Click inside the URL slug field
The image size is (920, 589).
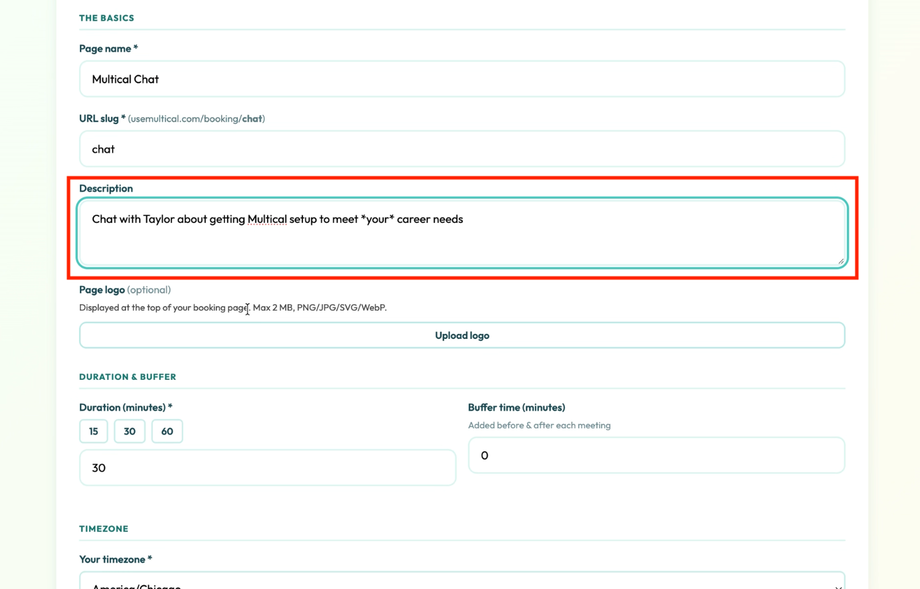tap(460, 148)
